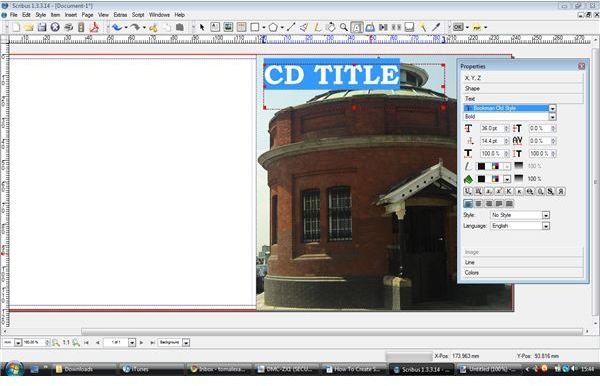600x386 pixels.
Task: Choose the Insert Text Frame tool
Action: click(x=215, y=27)
